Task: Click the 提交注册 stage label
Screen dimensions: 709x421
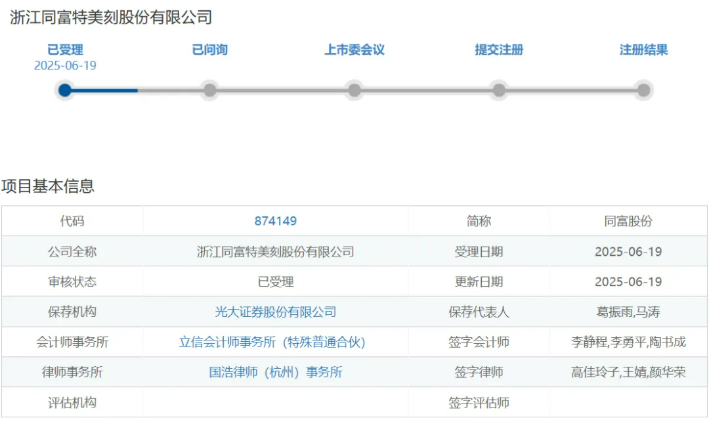Action: click(499, 50)
